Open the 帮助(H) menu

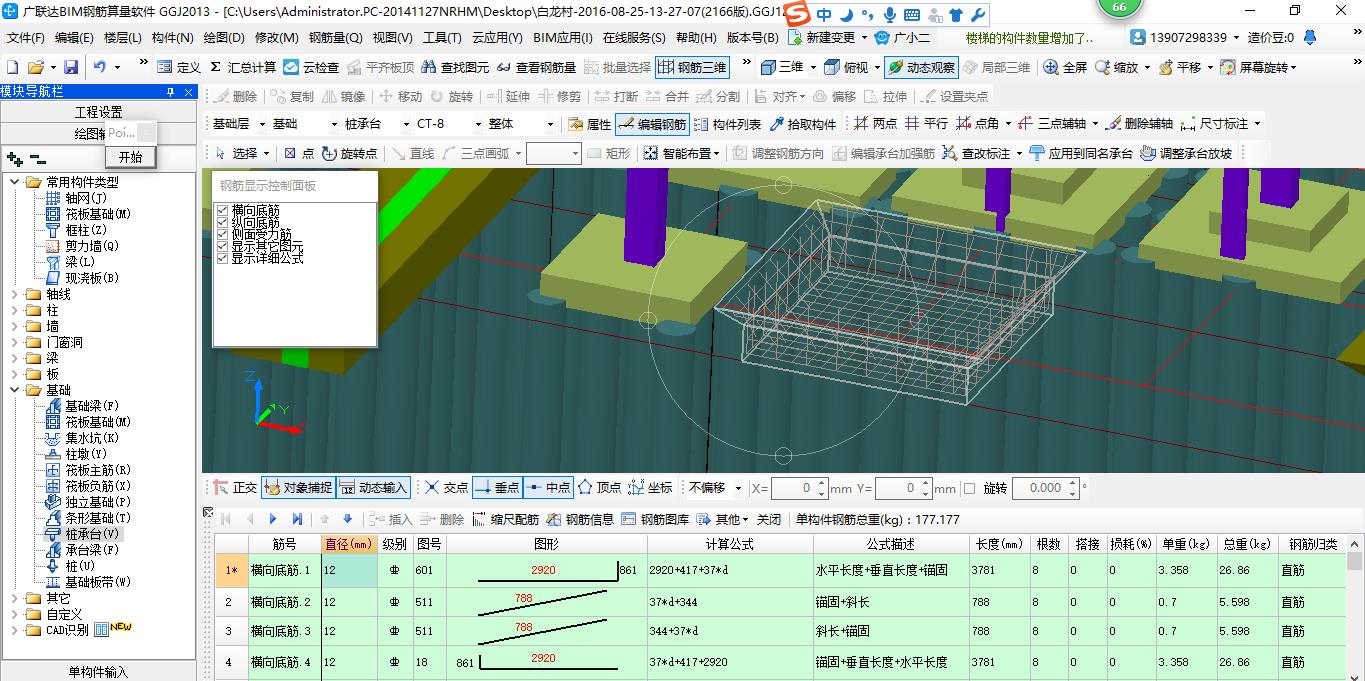[x=696, y=38]
